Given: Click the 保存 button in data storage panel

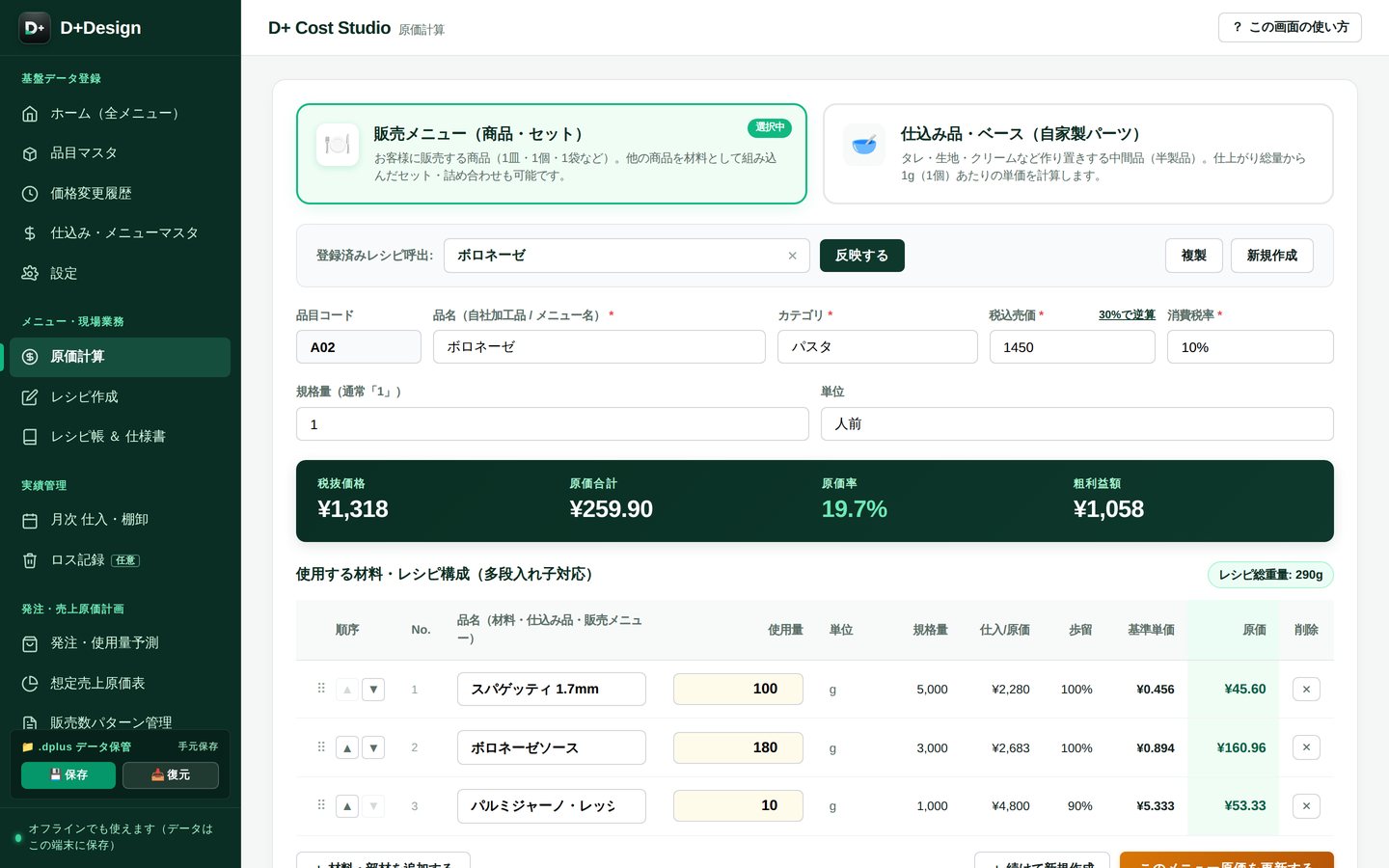Looking at the screenshot, I should [68, 775].
